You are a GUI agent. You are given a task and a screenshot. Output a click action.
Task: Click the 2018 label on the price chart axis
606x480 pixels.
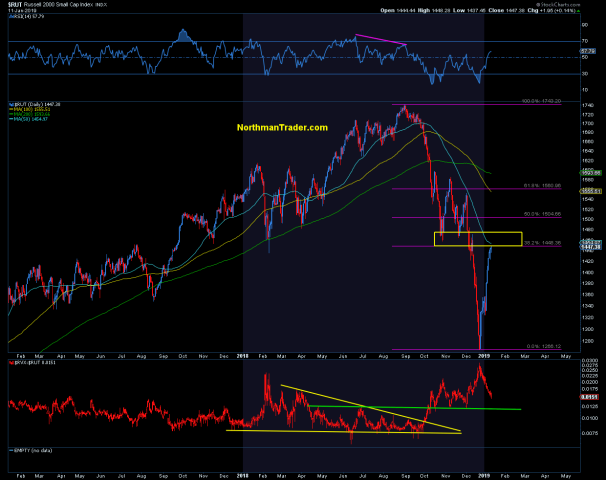point(242,356)
